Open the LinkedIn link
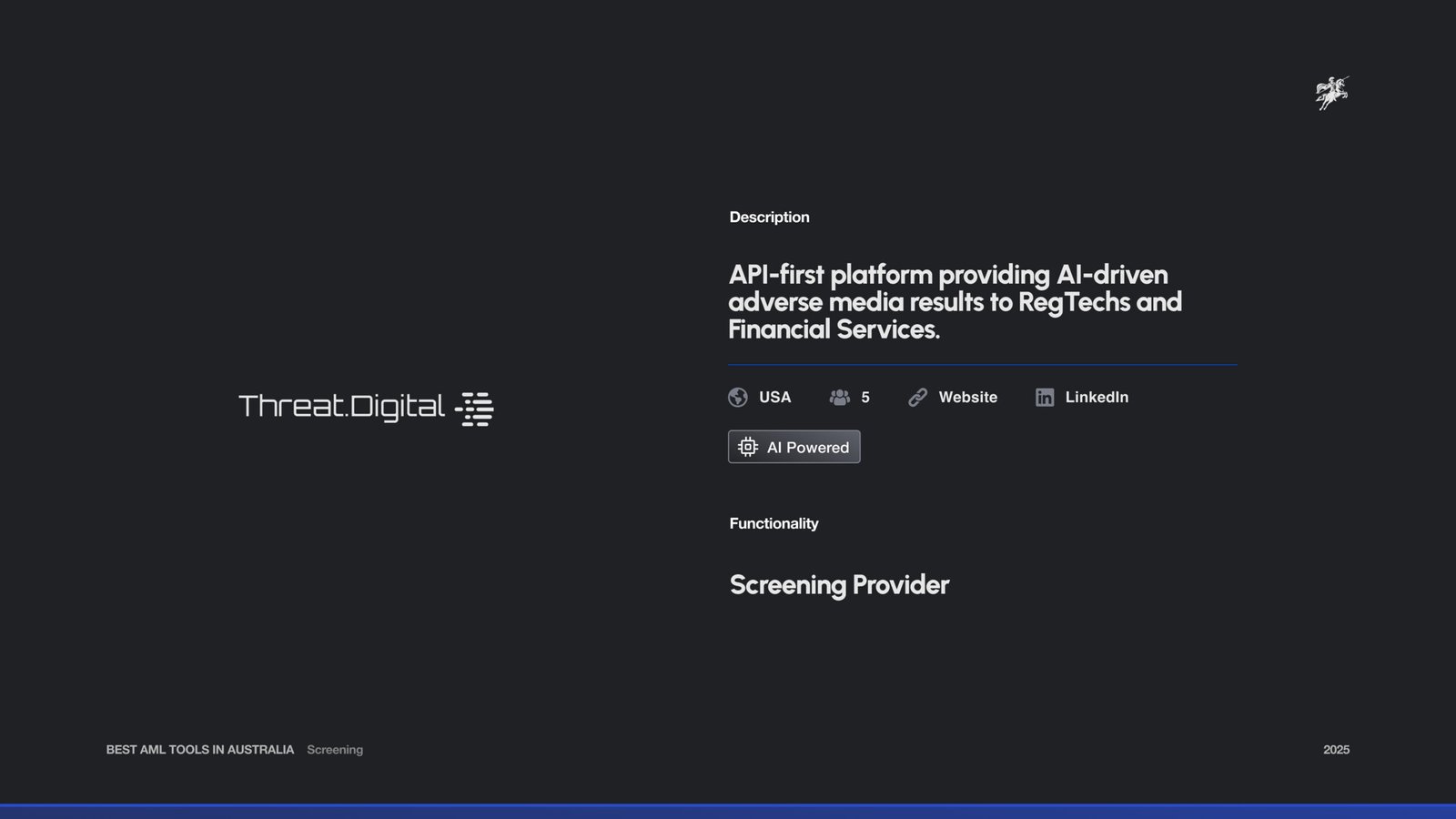 click(x=1097, y=398)
